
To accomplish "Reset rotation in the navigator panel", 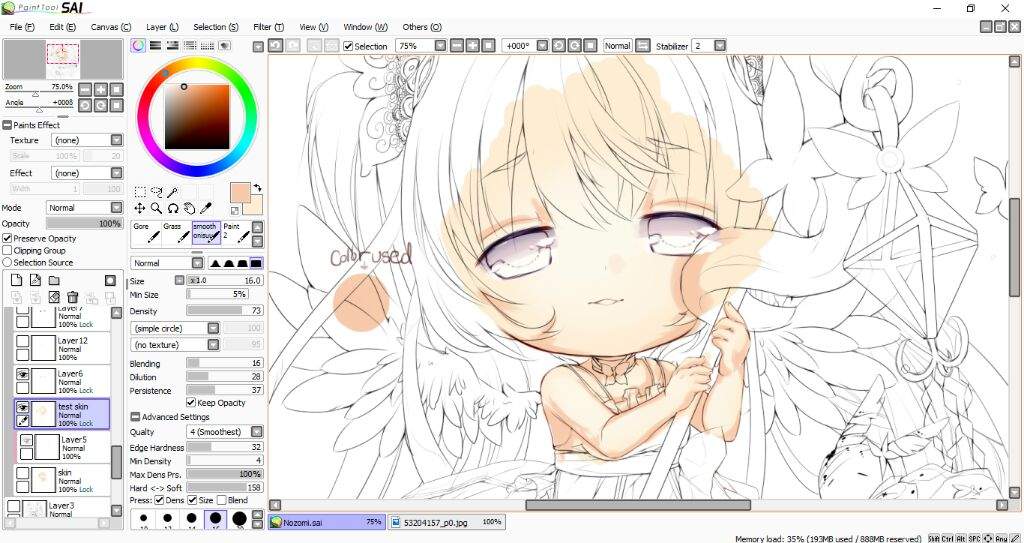I will click(117, 105).
